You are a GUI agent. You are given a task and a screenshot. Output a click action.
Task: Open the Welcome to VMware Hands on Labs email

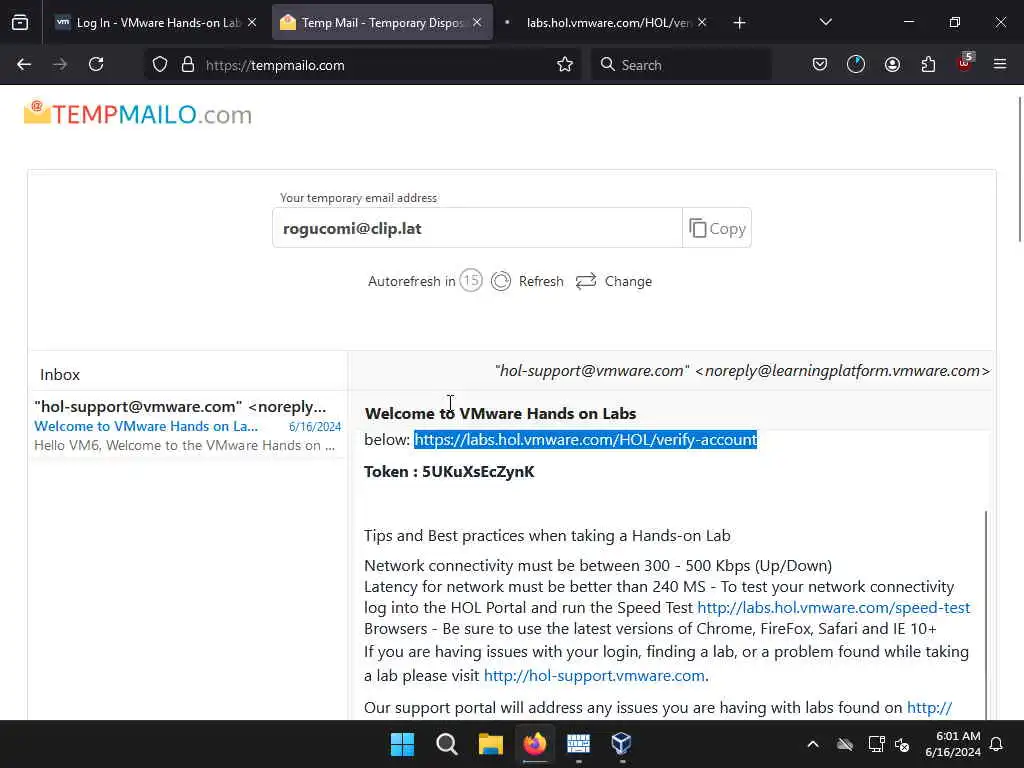click(187, 426)
